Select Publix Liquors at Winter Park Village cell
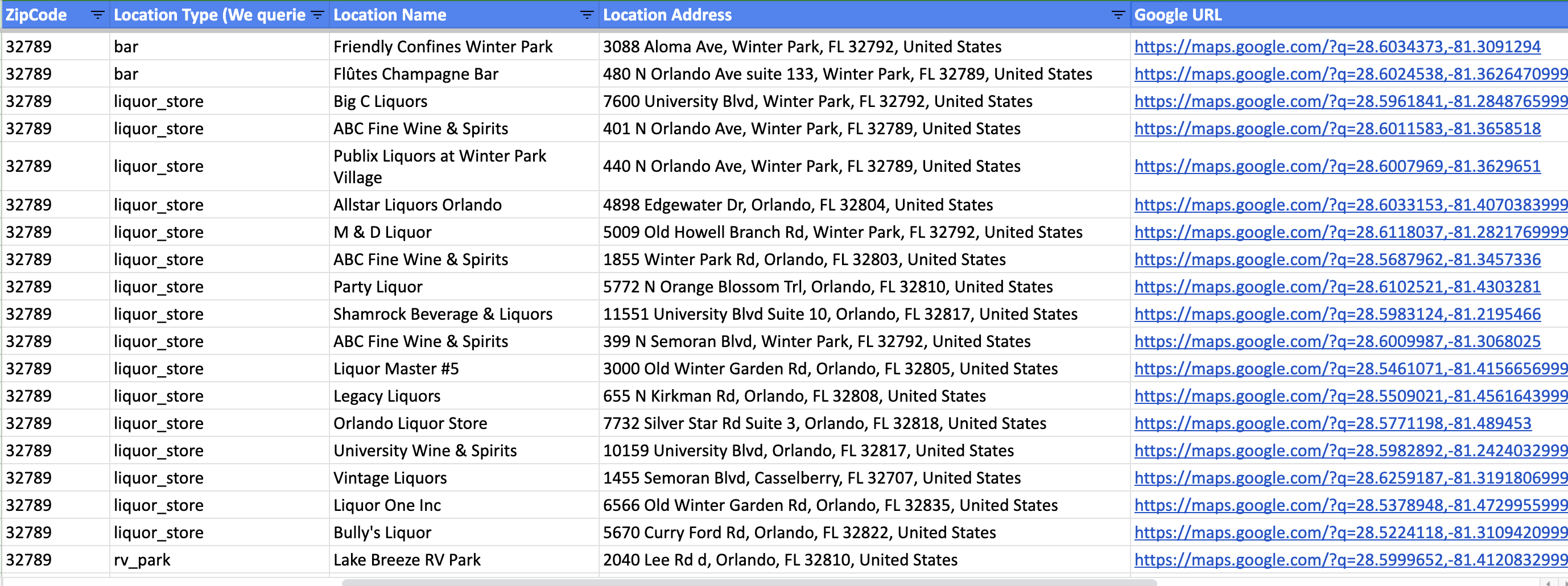The height and width of the screenshot is (586, 1568). coord(464,167)
